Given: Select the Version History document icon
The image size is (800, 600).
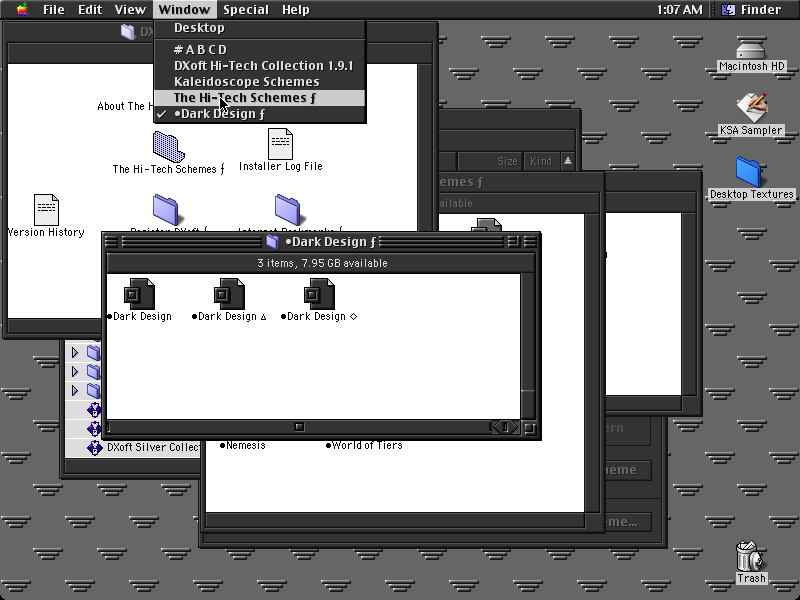Looking at the screenshot, I should [x=46, y=210].
